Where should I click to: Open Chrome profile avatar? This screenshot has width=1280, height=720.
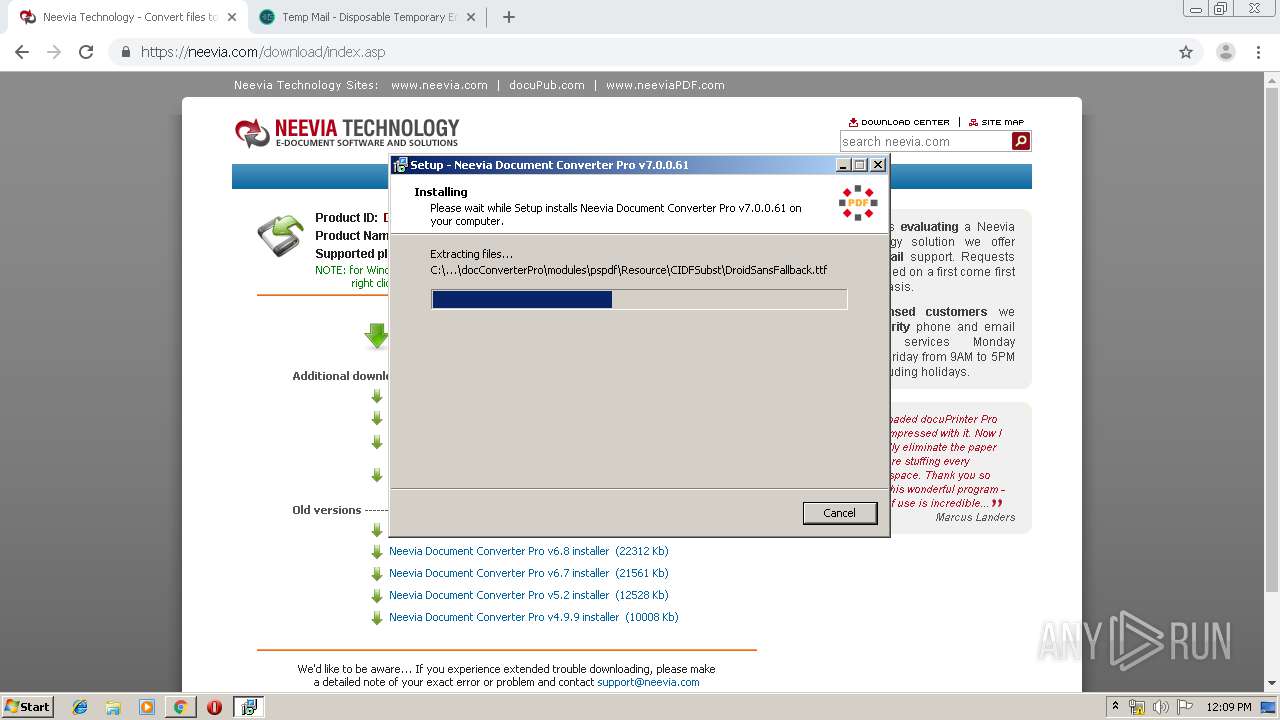pyautogui.click(x=1226, y=52)
